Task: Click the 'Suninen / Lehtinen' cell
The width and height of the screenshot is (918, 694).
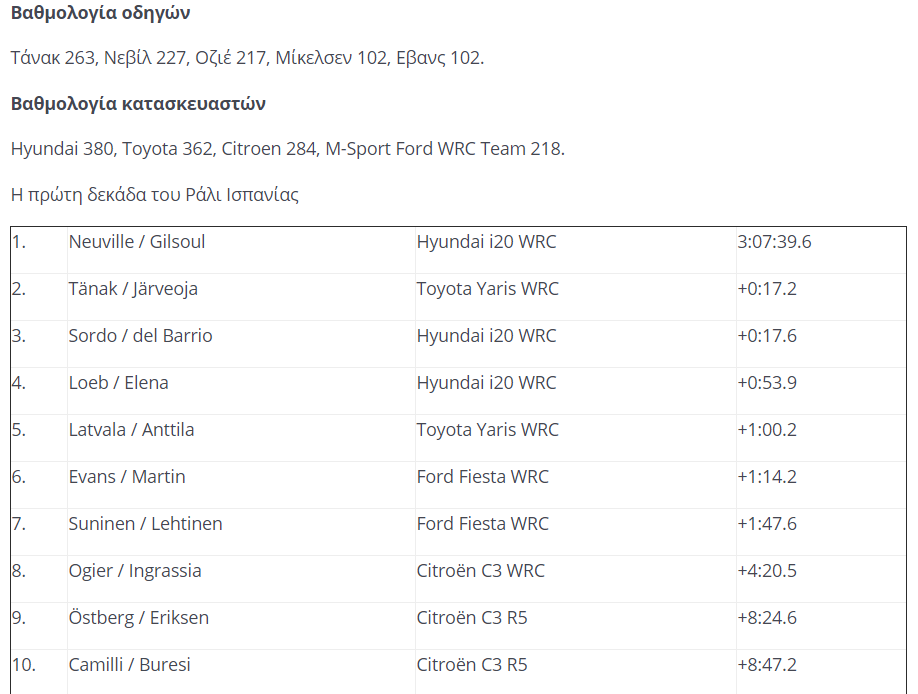Action: point(146,524)
